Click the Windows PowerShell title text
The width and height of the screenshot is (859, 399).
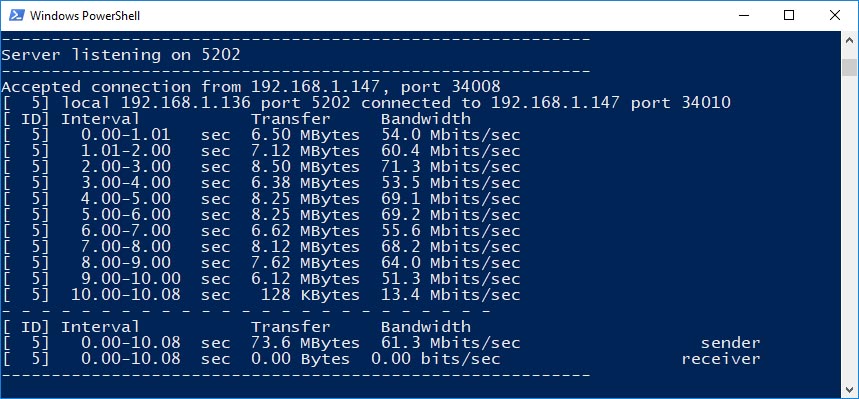85,16
